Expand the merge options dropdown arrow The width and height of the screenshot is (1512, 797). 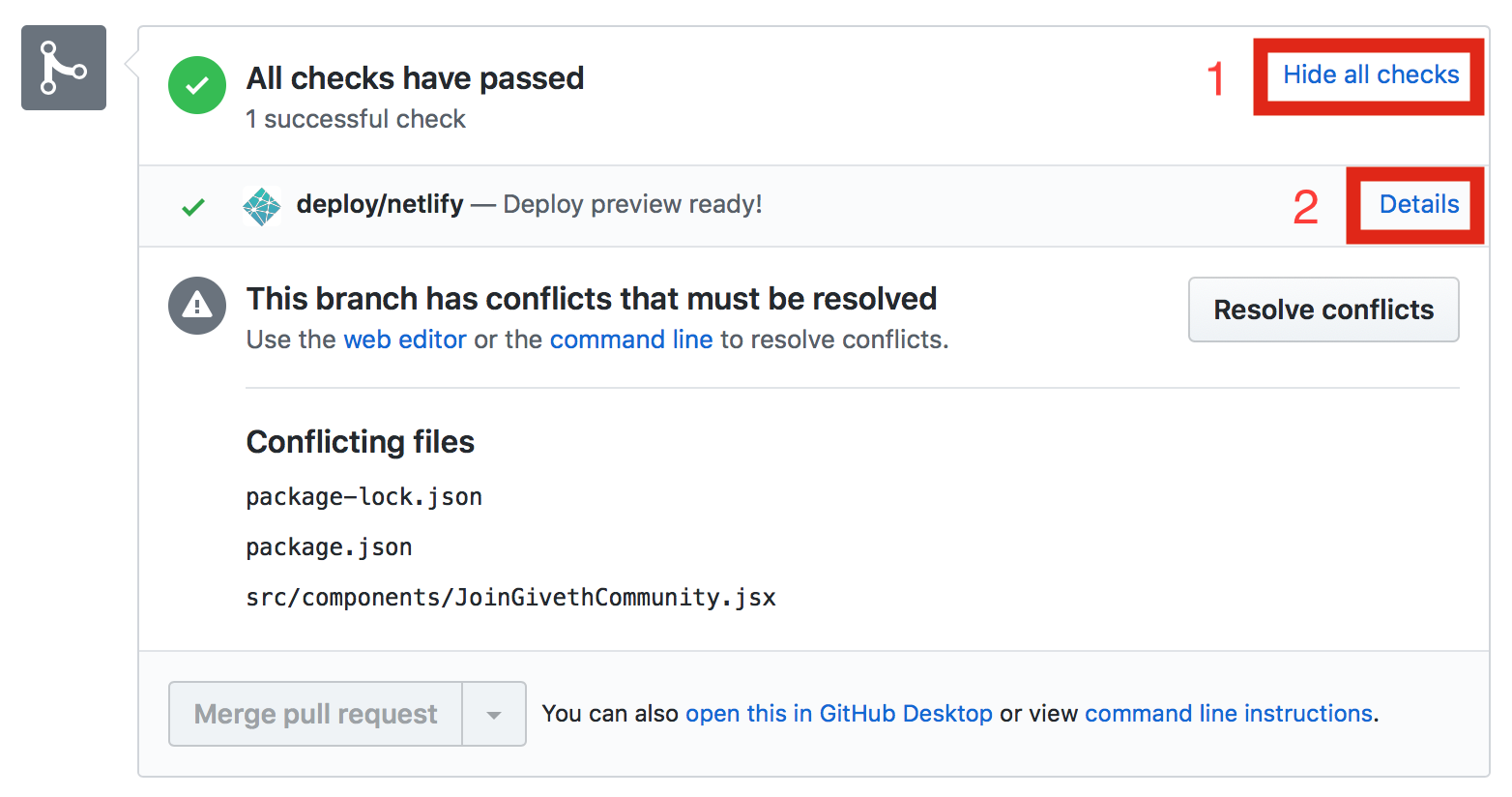[x=494, y=715]
